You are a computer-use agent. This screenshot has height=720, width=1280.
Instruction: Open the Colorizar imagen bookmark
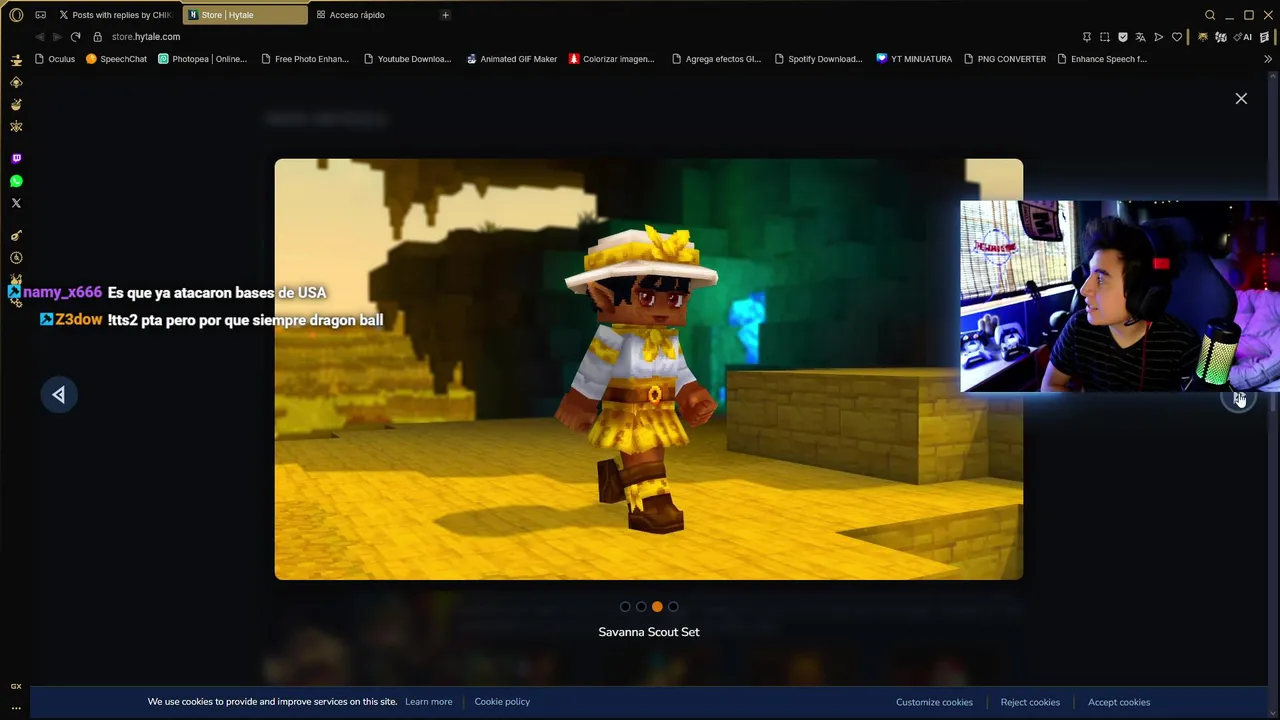[x=612, y=59]
